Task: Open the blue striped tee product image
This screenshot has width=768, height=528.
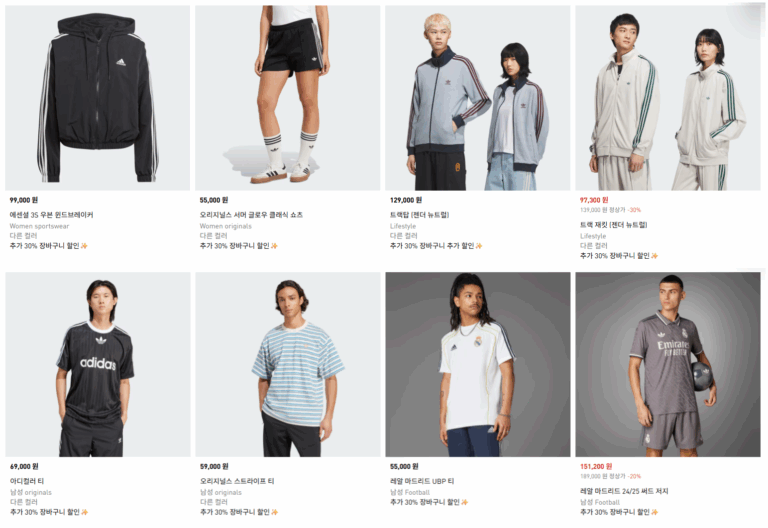Action: tap(288, 364)
